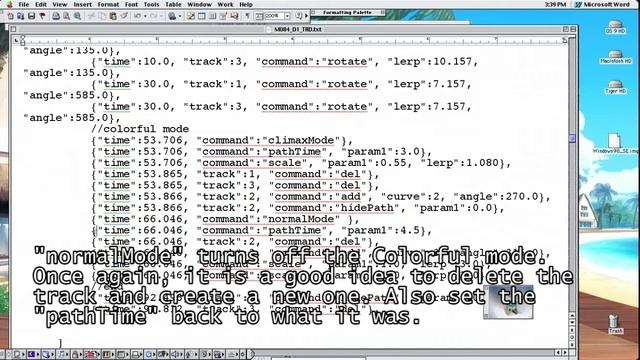Click the first-line indent marker on ruler
The image size is (640, 360).
point(22,38)
